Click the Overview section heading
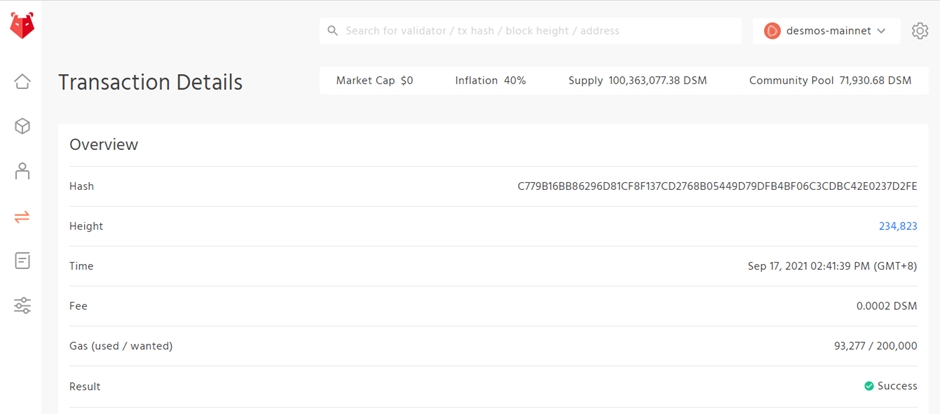940x414 pixels. click(104, 144)
